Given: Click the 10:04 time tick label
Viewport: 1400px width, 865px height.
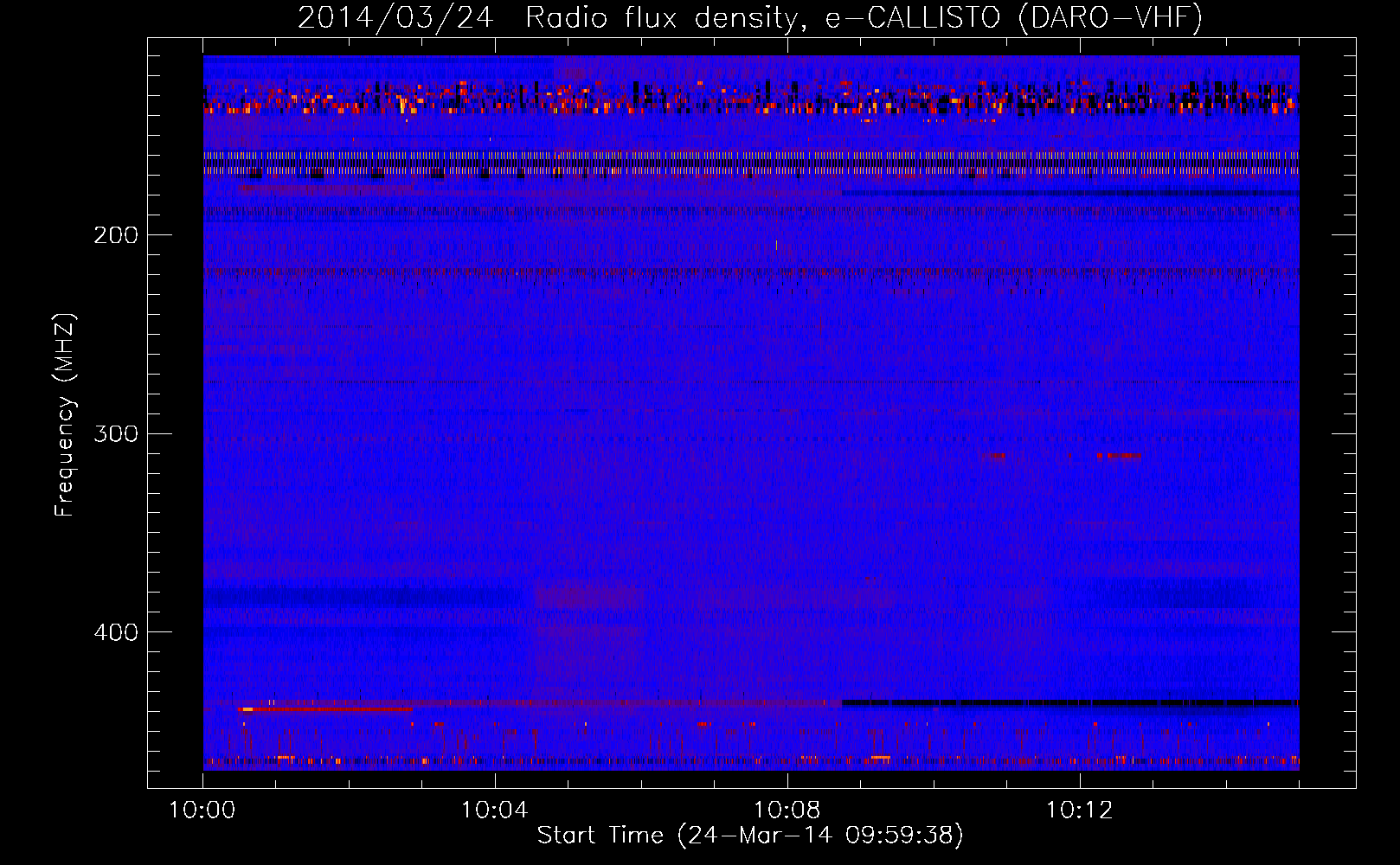Looking at the screenshot, I should [495, 811].
